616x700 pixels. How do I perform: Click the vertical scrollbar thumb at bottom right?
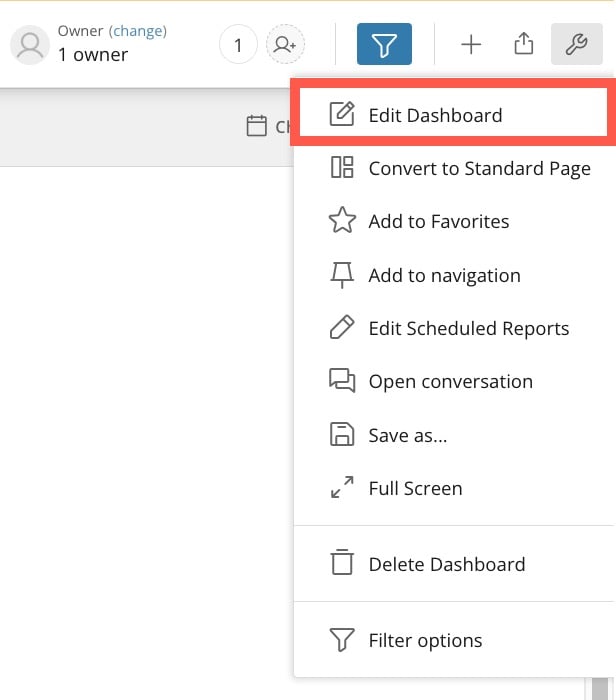[600, 688]
